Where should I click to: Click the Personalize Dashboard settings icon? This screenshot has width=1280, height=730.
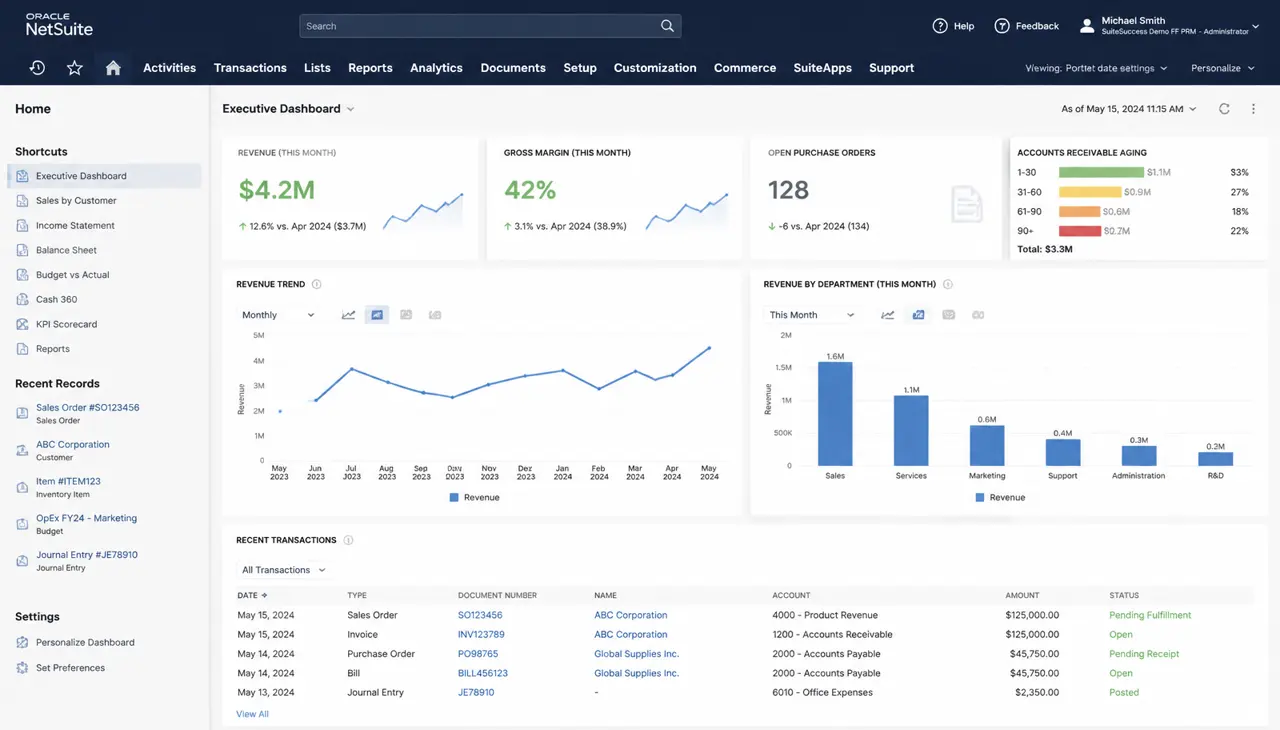[22, 642]
